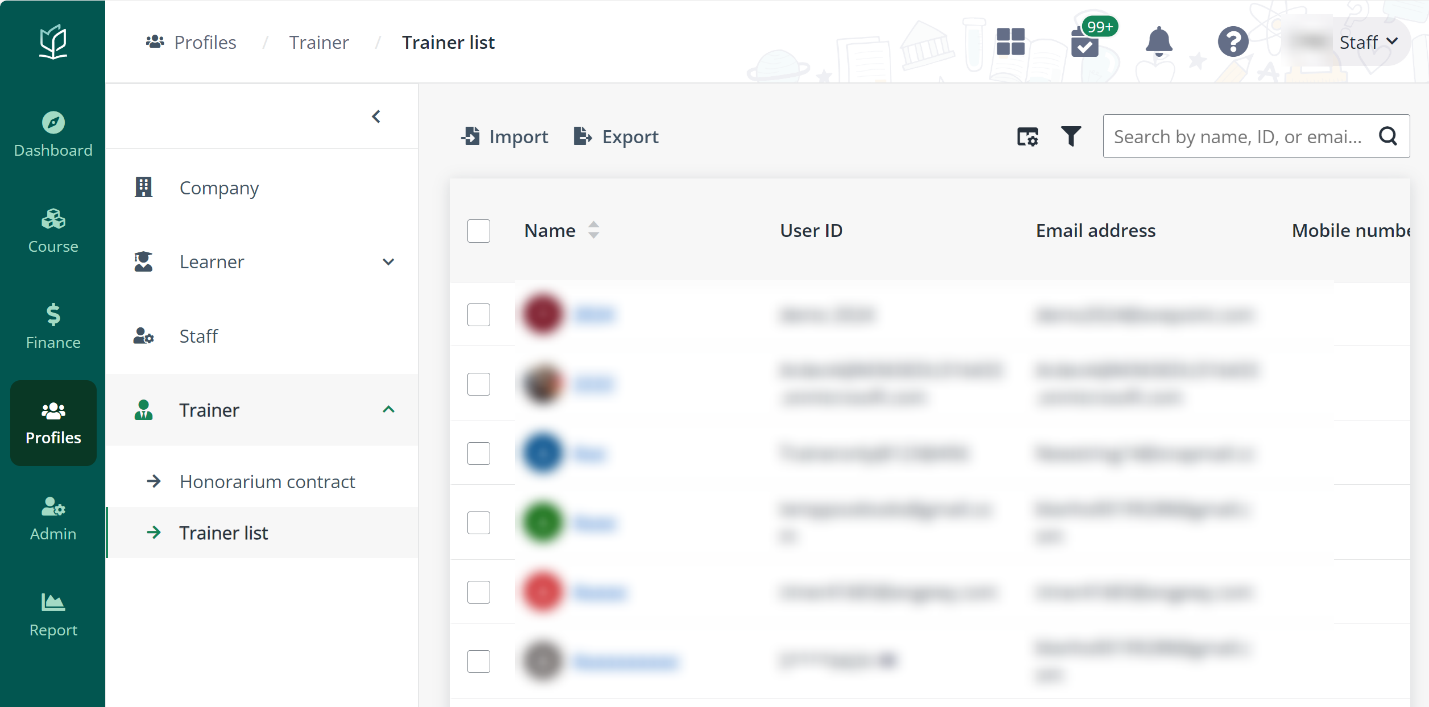The image size is (1429, 707).
Task: Tick the select-all checkbox in table header
Action: tap(479, 231)
